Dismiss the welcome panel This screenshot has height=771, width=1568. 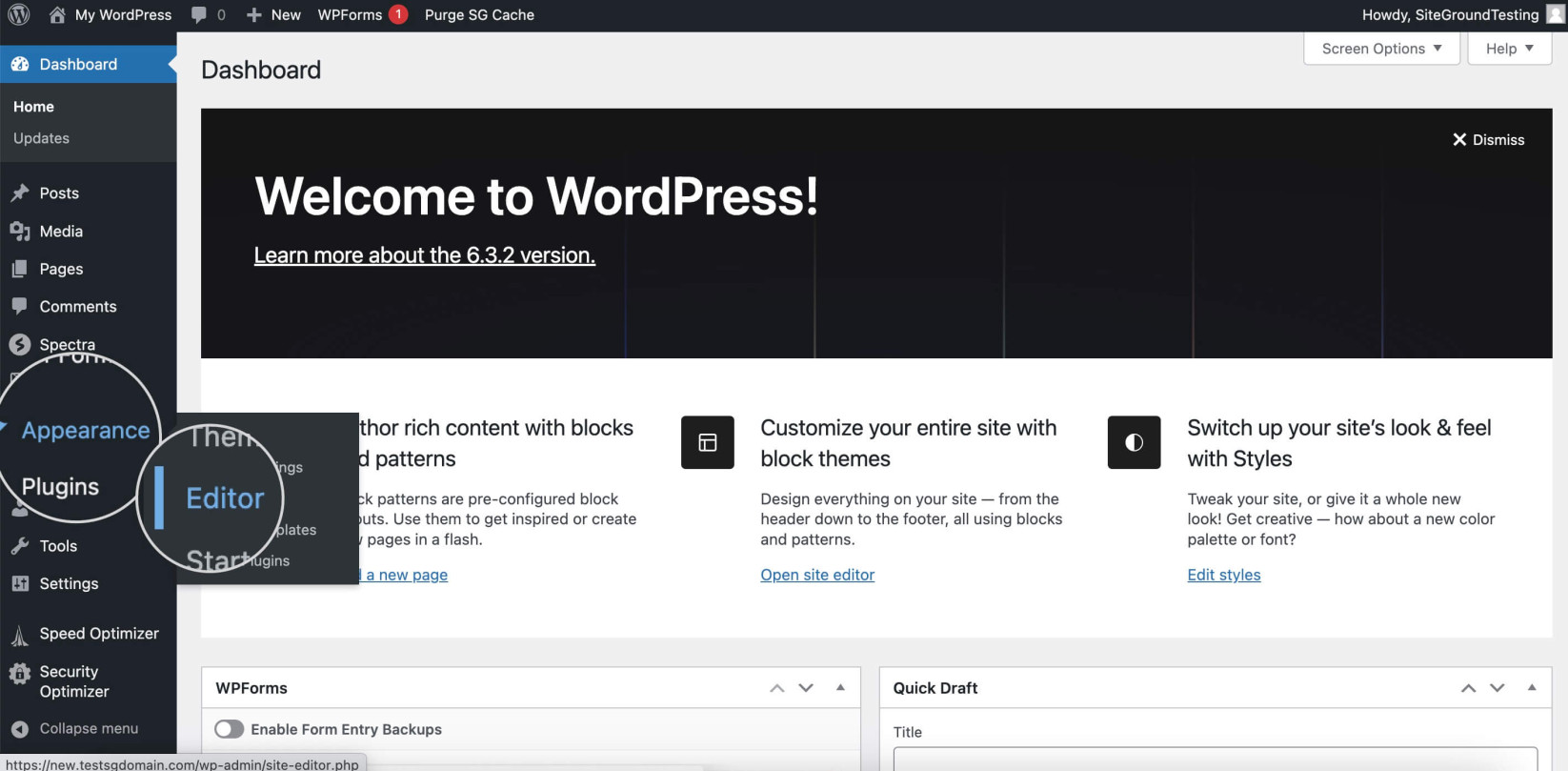pos(1488,140)
